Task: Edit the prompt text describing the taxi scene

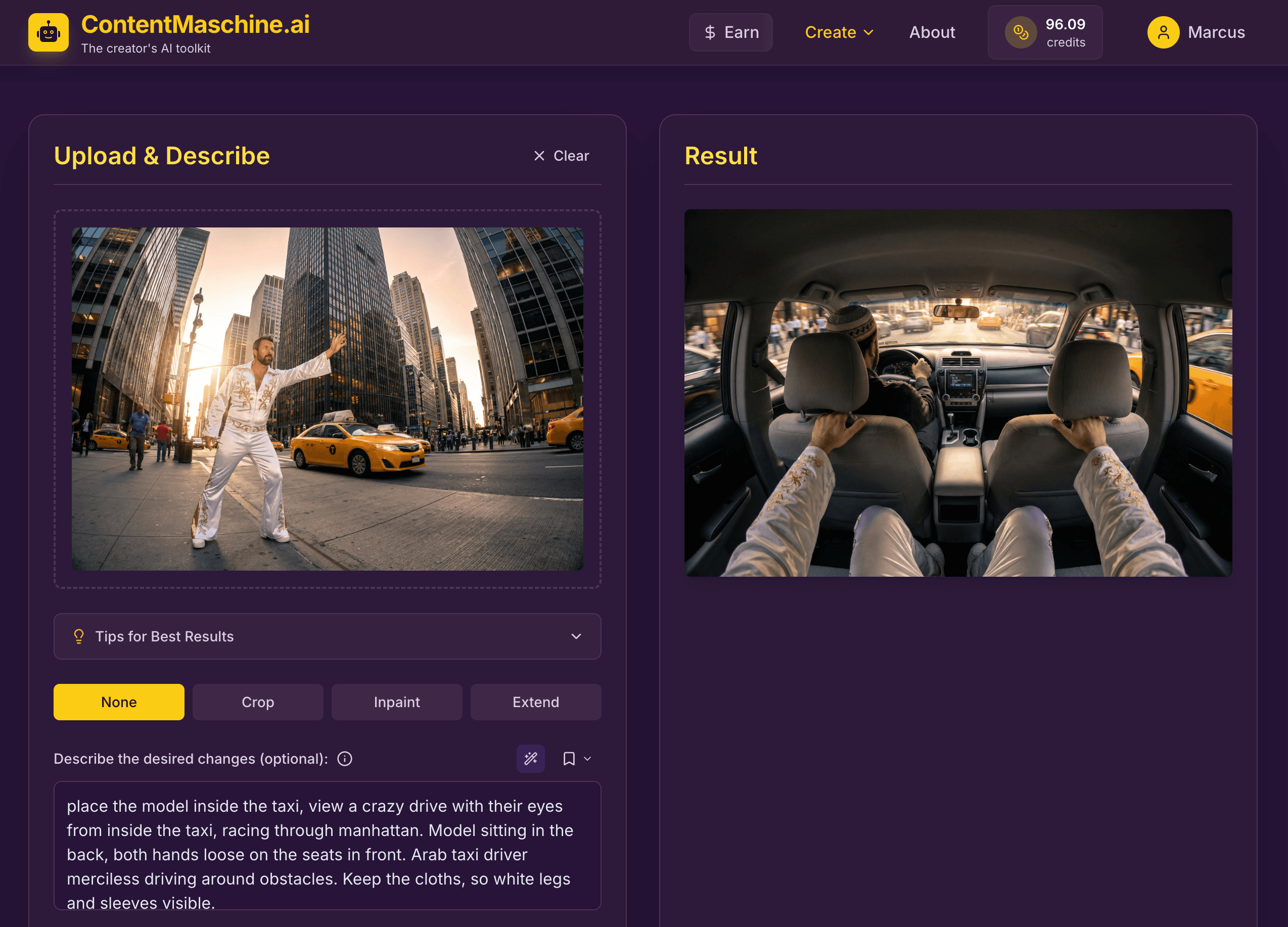Action: coord(327,846)
